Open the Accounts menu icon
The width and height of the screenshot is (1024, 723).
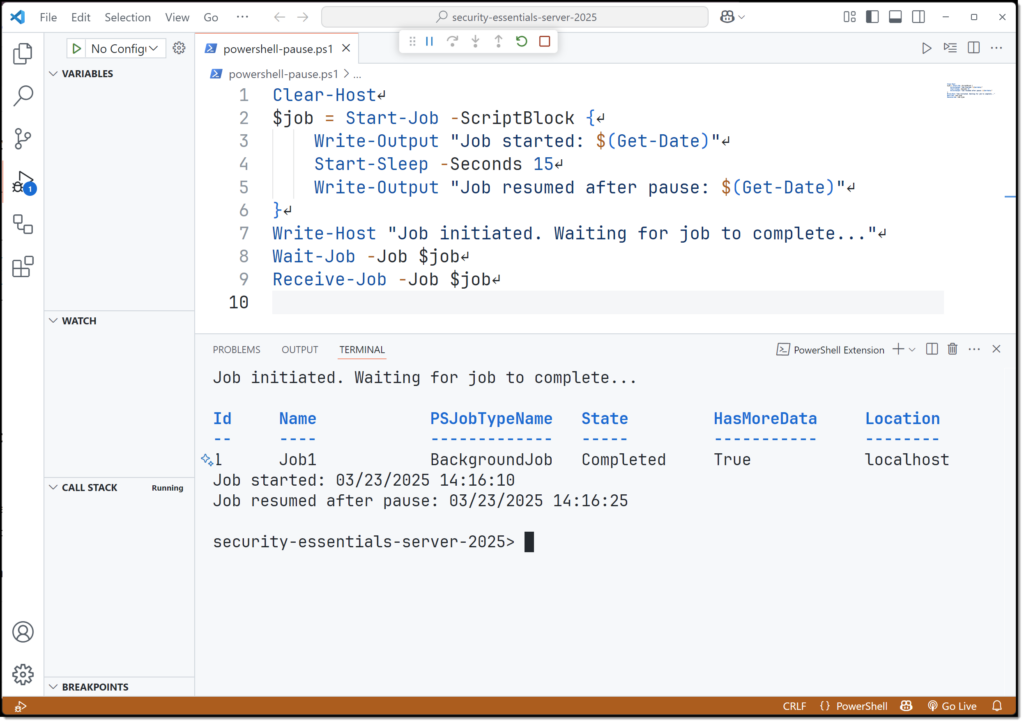click(23, 632)
